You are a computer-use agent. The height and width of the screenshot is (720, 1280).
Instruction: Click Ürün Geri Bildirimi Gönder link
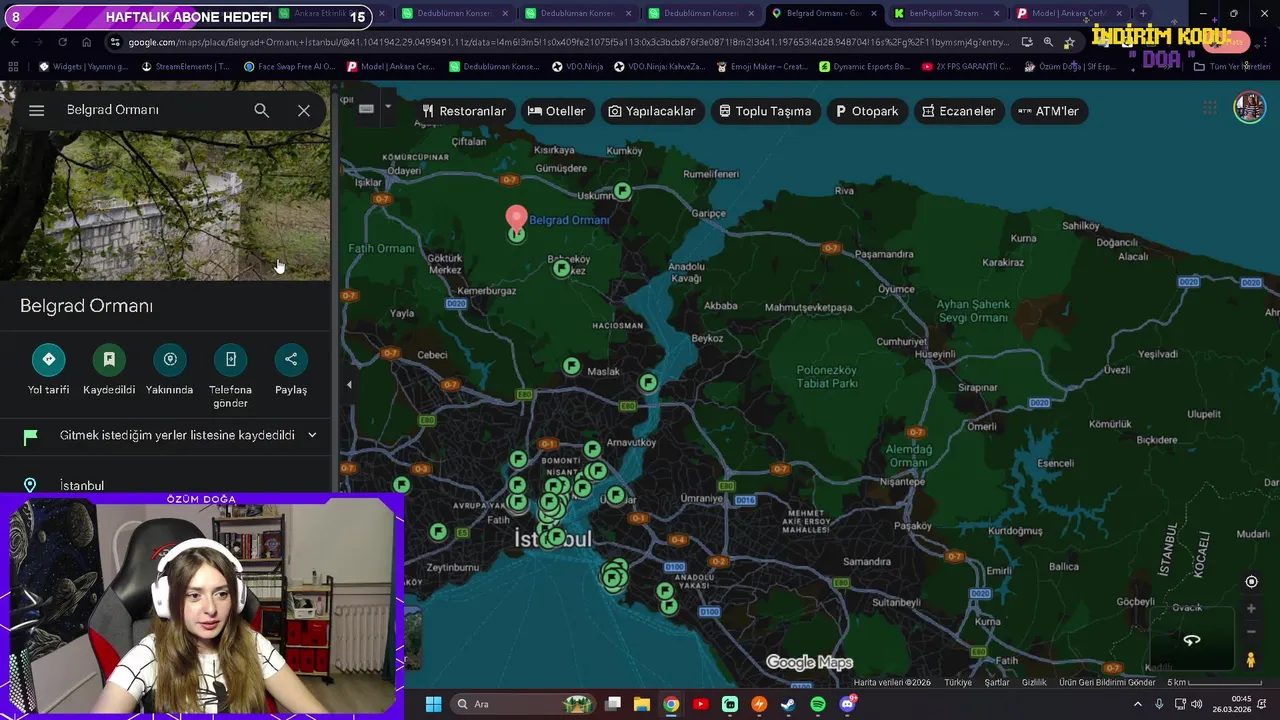(x=1107, y=682)
